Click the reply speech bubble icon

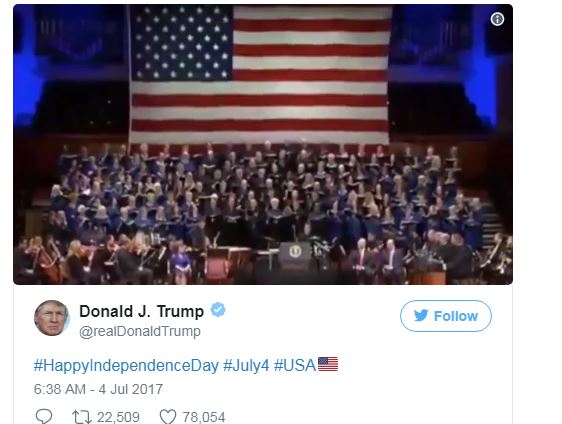44,416
